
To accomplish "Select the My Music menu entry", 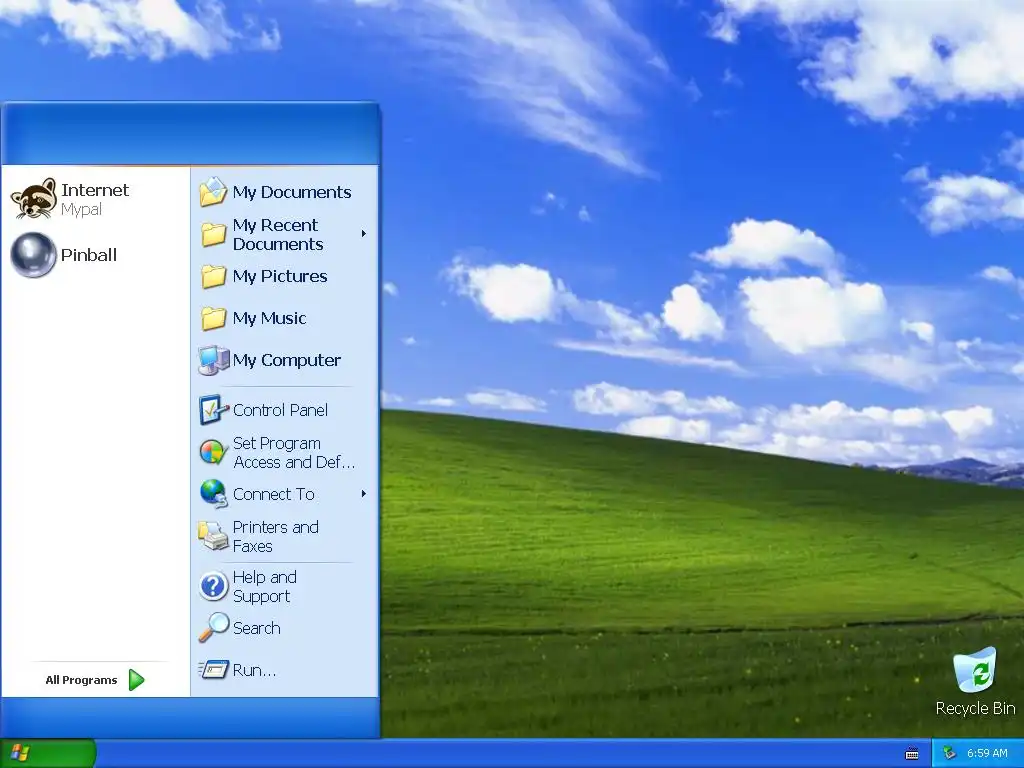I will tap(285, 318).
